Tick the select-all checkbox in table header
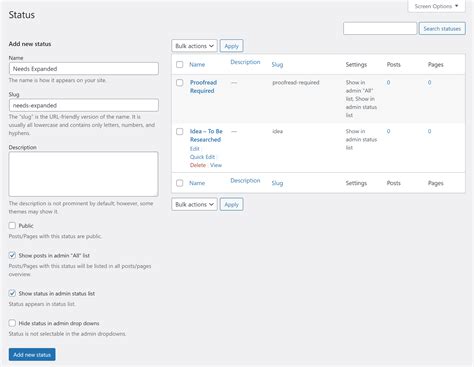The image size is (474, 367). tap(180, 65)
